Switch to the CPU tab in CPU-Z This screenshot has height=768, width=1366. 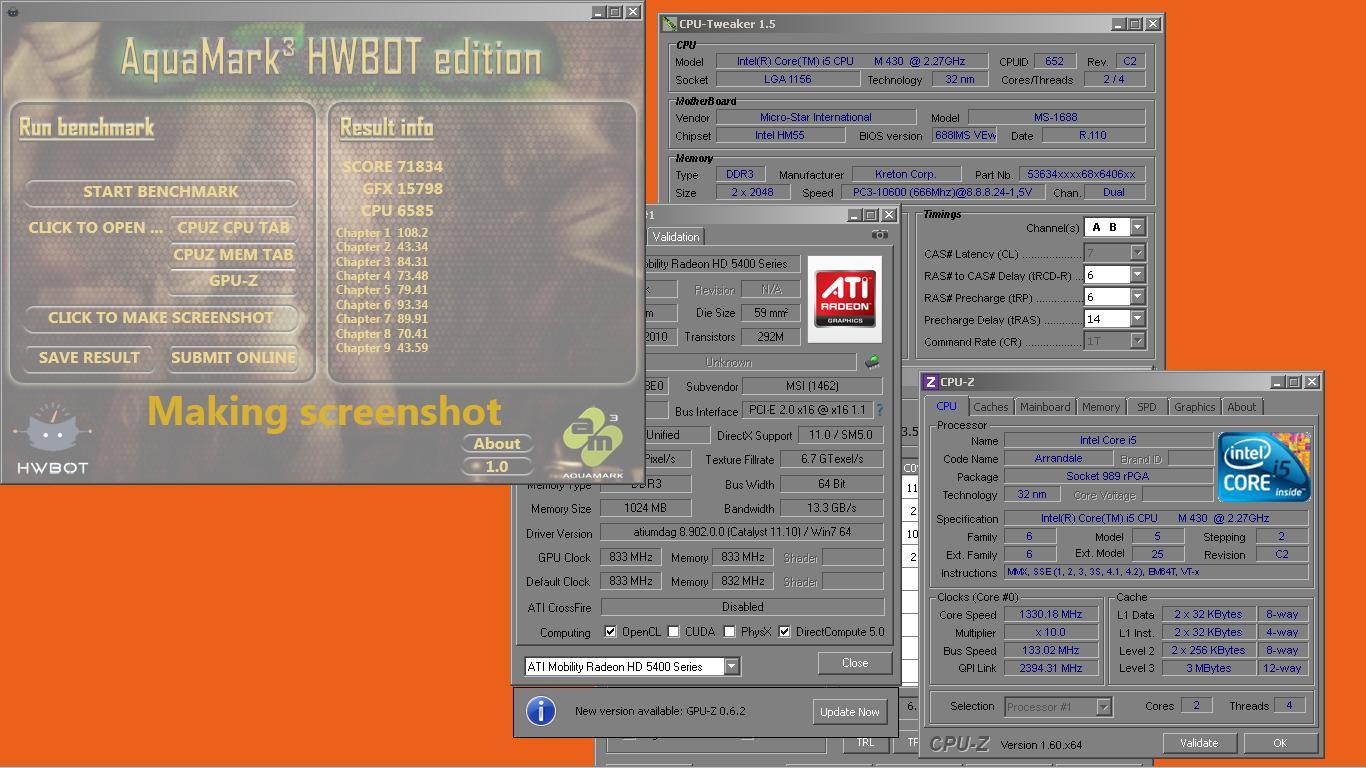coord(946,406)
